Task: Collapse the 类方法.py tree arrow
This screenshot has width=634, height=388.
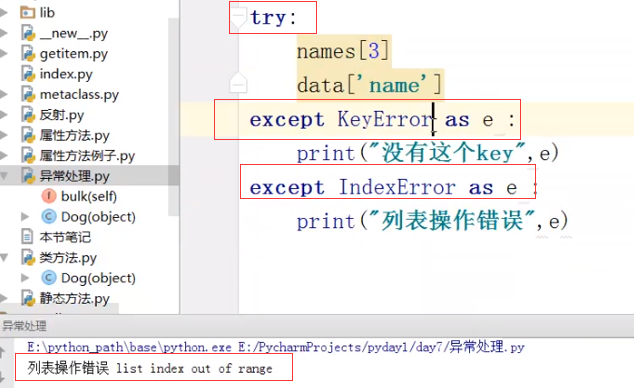Action: (4, 257)
